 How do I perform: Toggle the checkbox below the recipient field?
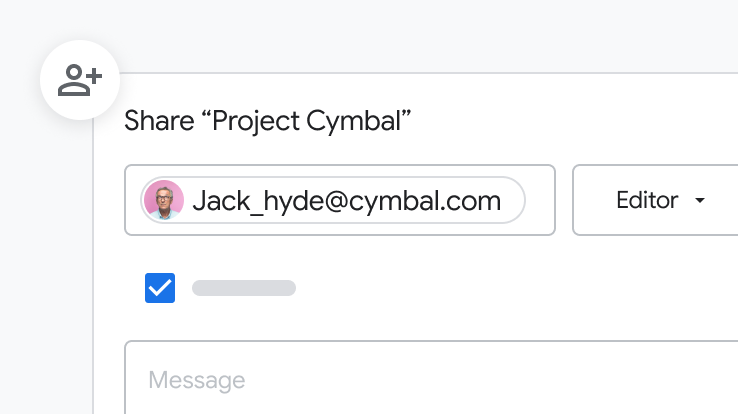(160, 288)
